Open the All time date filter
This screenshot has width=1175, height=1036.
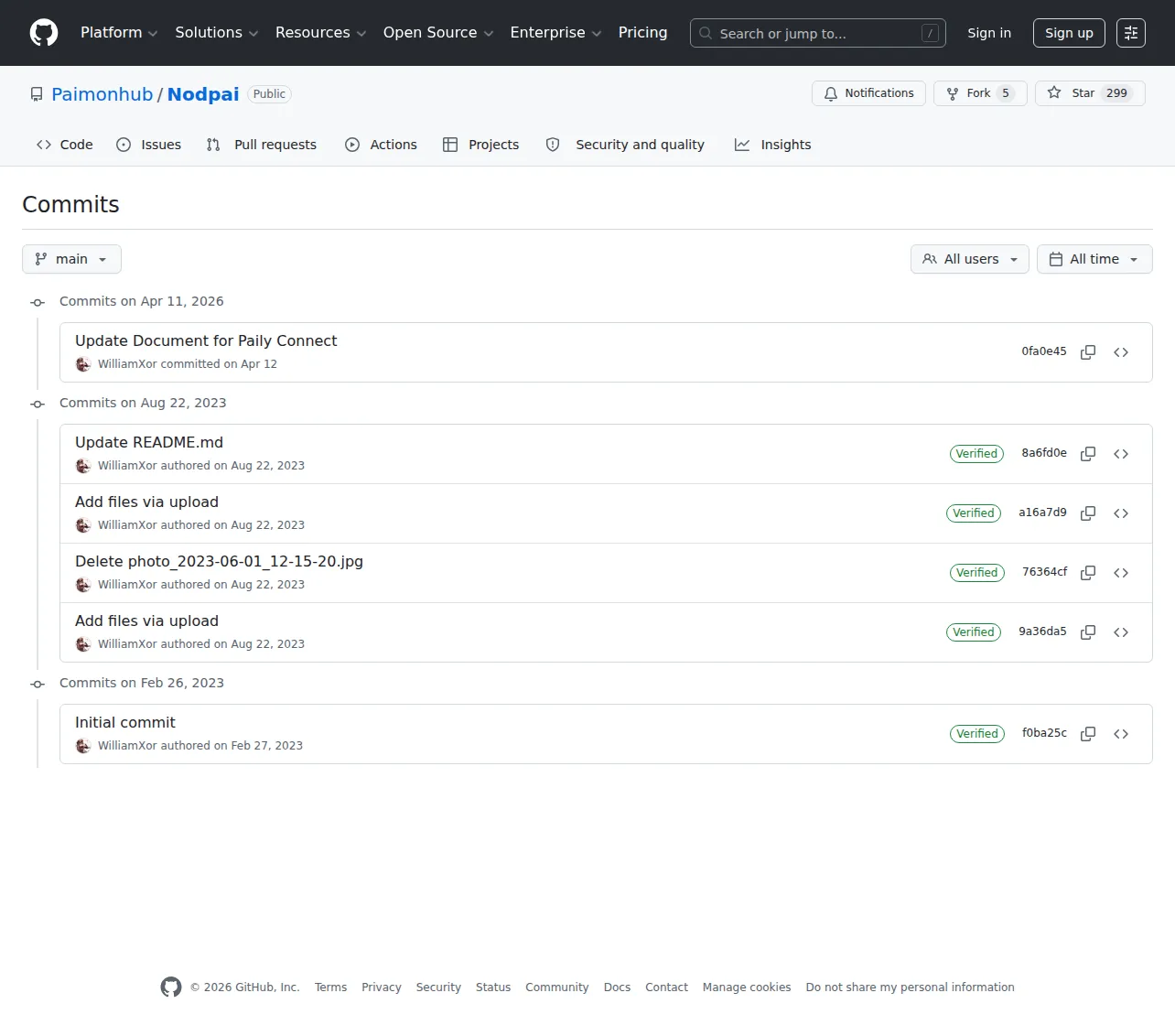point(1094,259)
